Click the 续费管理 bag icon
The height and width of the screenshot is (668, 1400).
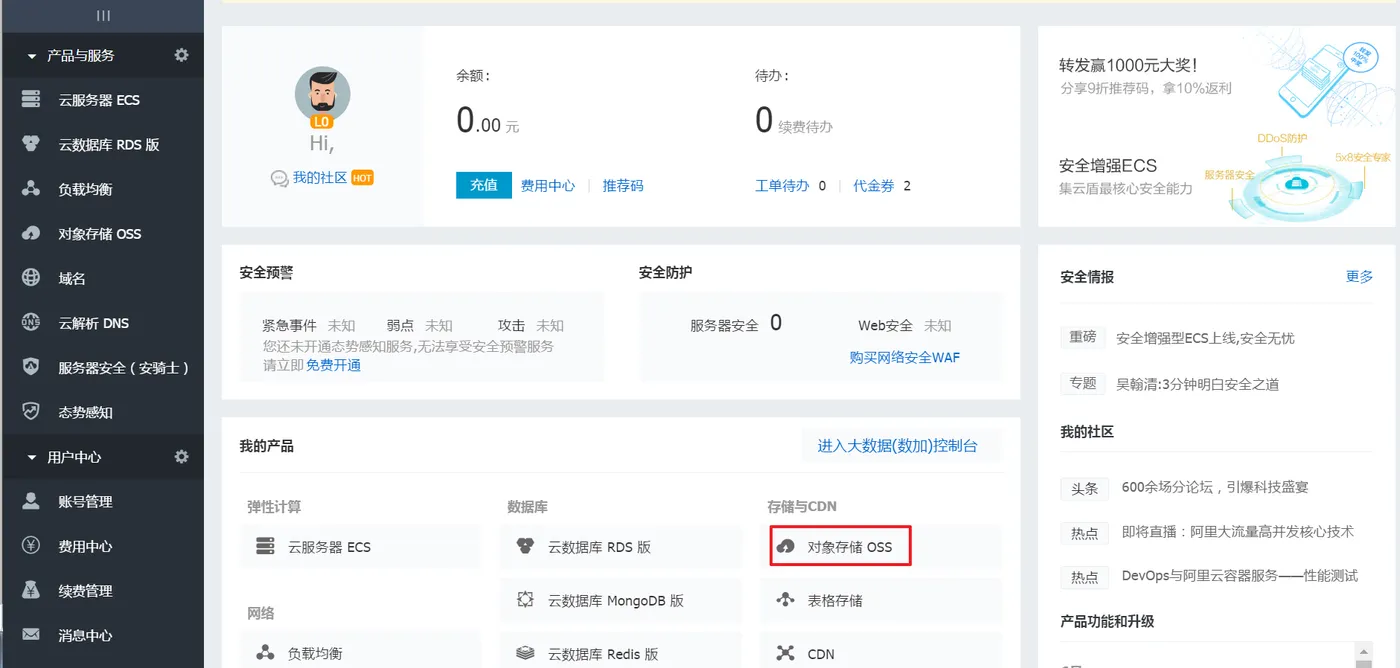(x=31, y=590)
